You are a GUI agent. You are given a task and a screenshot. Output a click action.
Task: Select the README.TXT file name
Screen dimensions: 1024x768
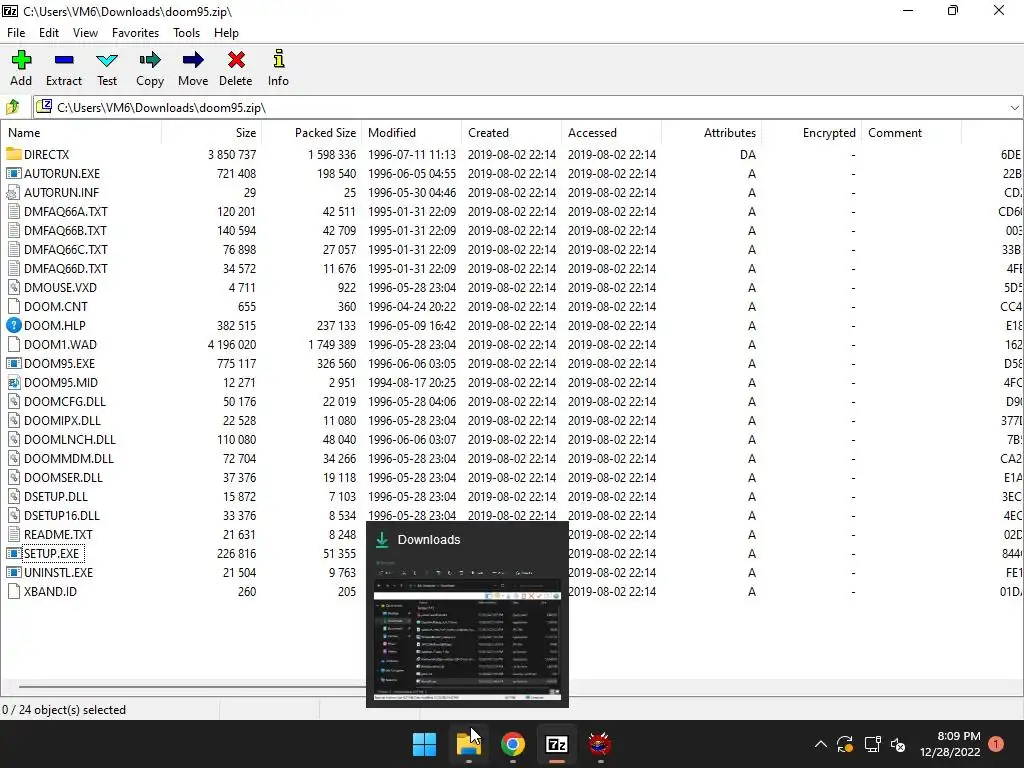(58, 534)
